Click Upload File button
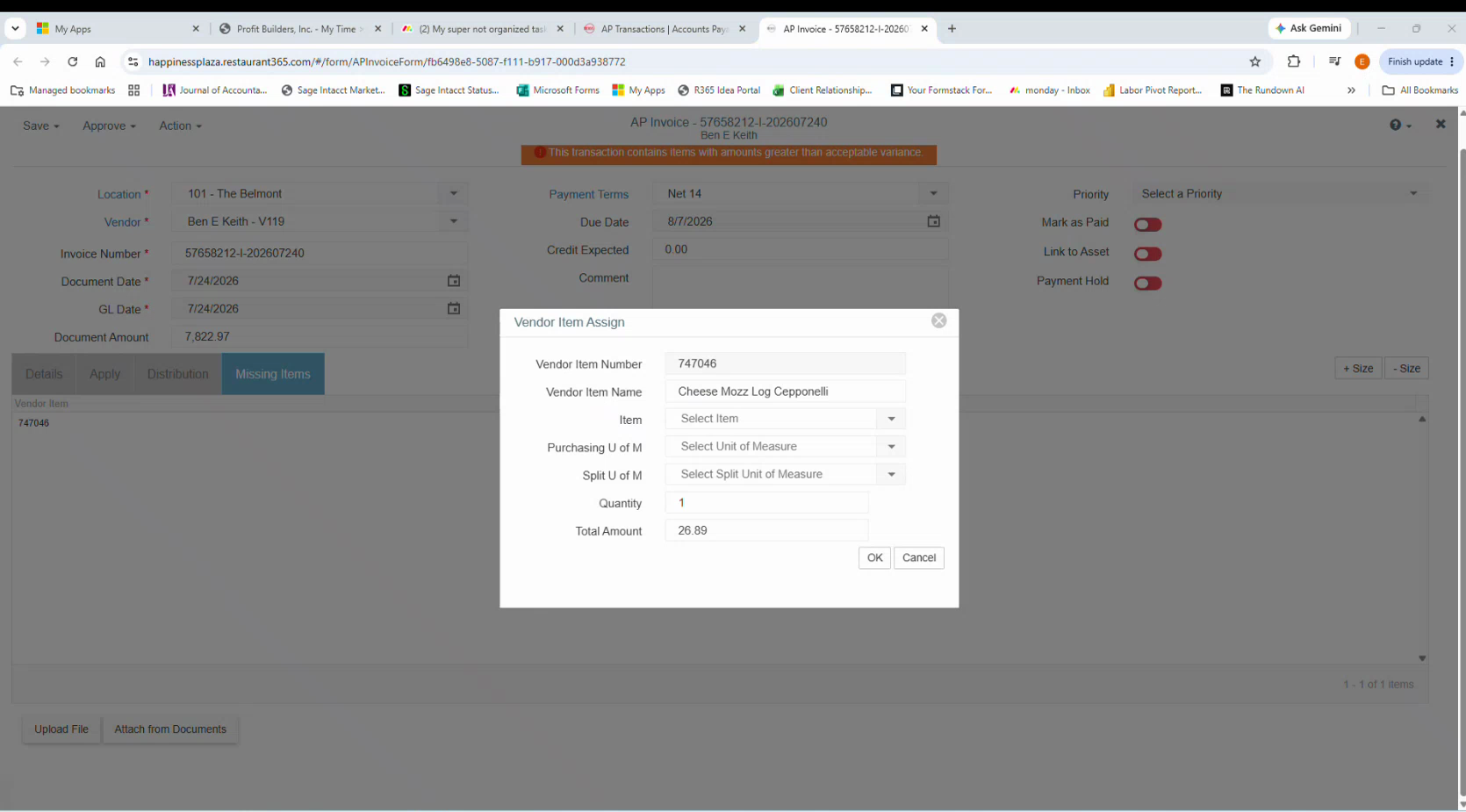The image size is (1466, 812). pos(61,729)
